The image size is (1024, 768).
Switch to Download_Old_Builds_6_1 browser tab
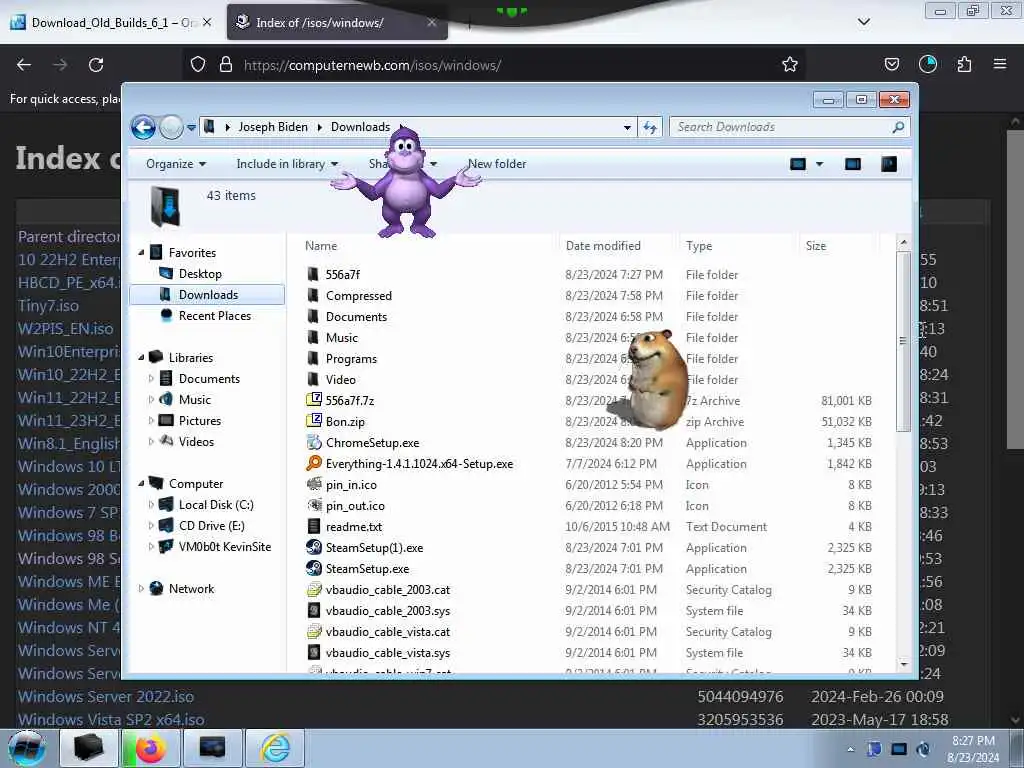[x=112, y=22]
